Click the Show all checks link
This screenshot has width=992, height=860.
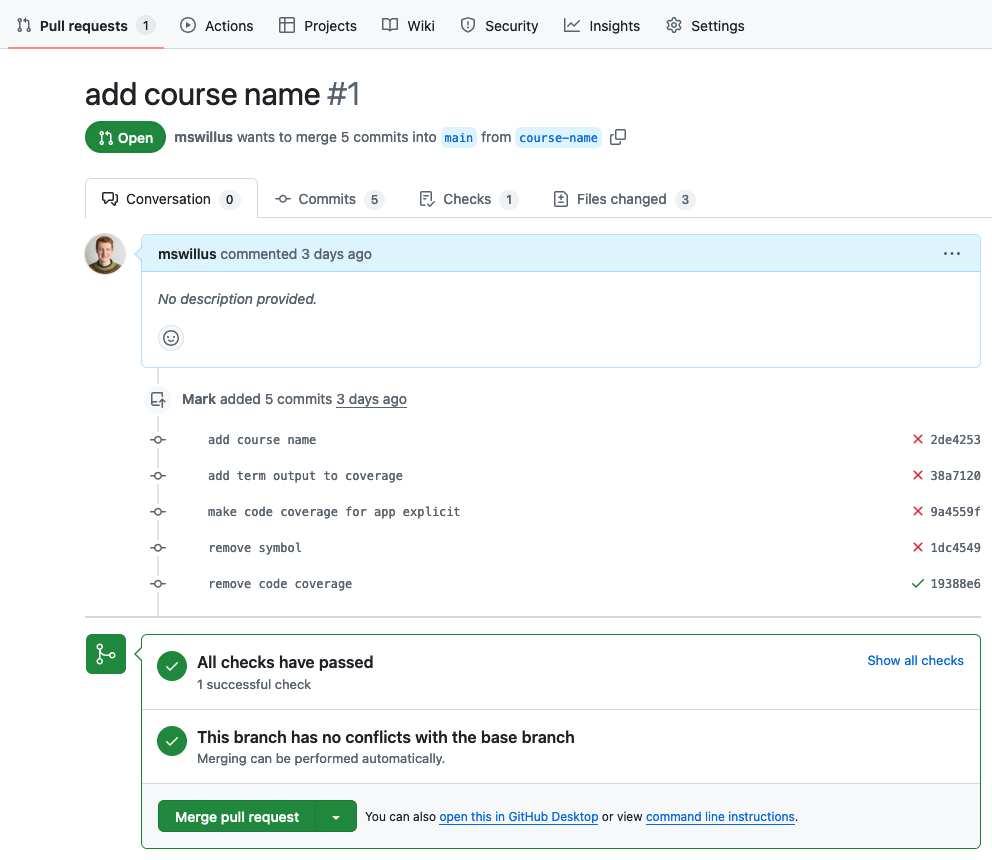(x=915, y=660)
